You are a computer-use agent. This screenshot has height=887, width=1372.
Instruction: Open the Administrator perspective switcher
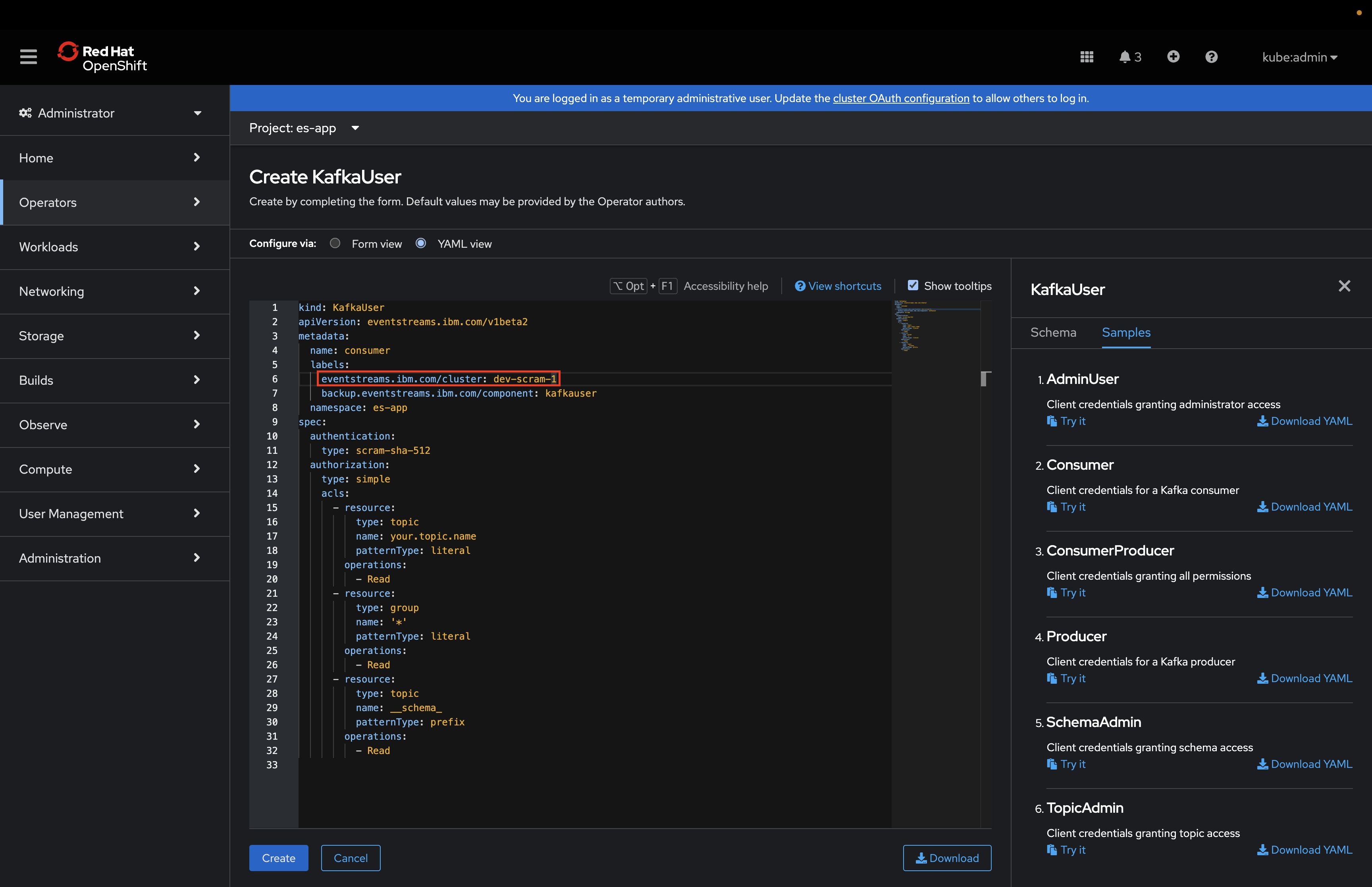point(110,113)
